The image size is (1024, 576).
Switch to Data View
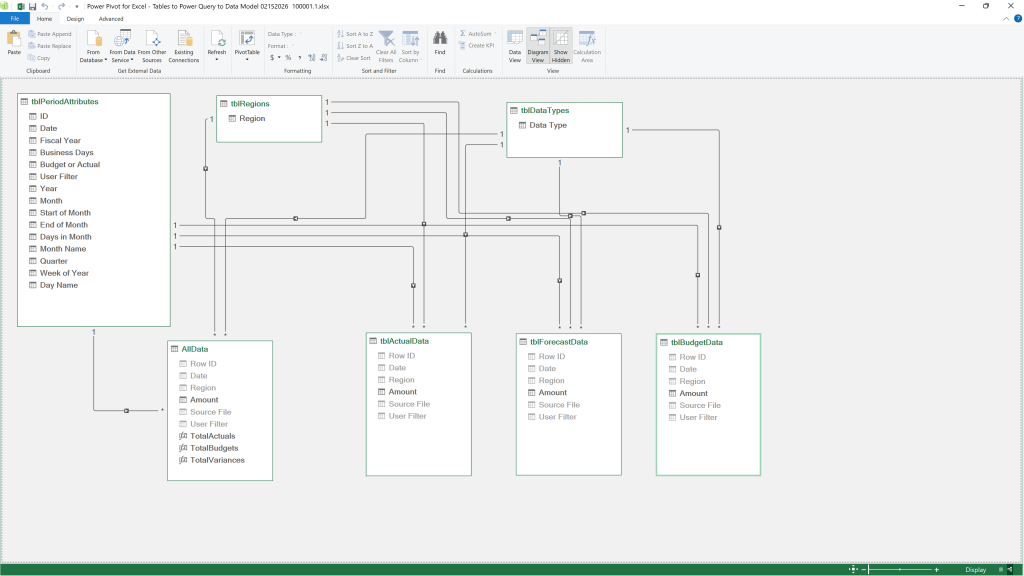point(515,46)
